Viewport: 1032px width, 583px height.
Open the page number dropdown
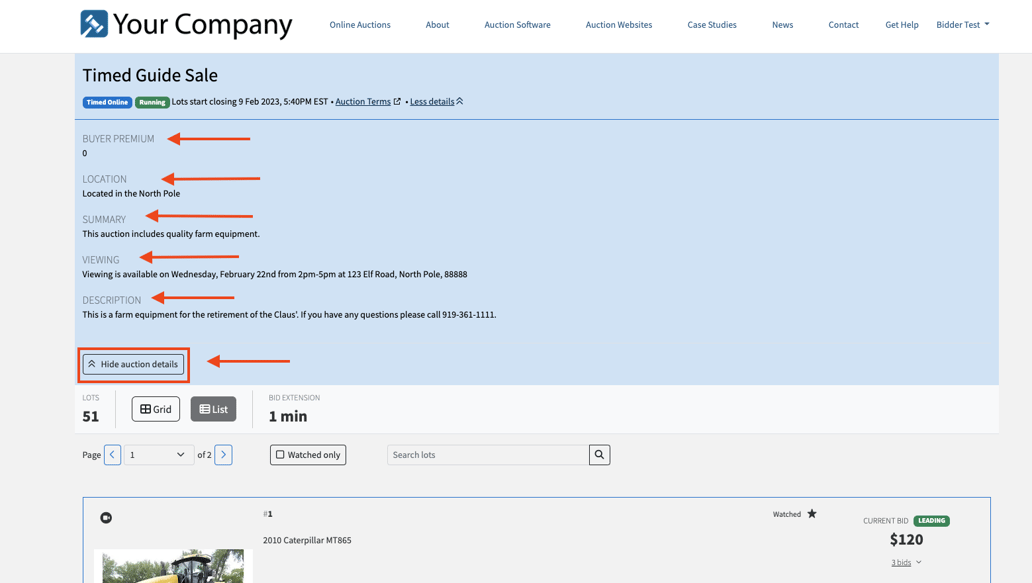(158, 455)
